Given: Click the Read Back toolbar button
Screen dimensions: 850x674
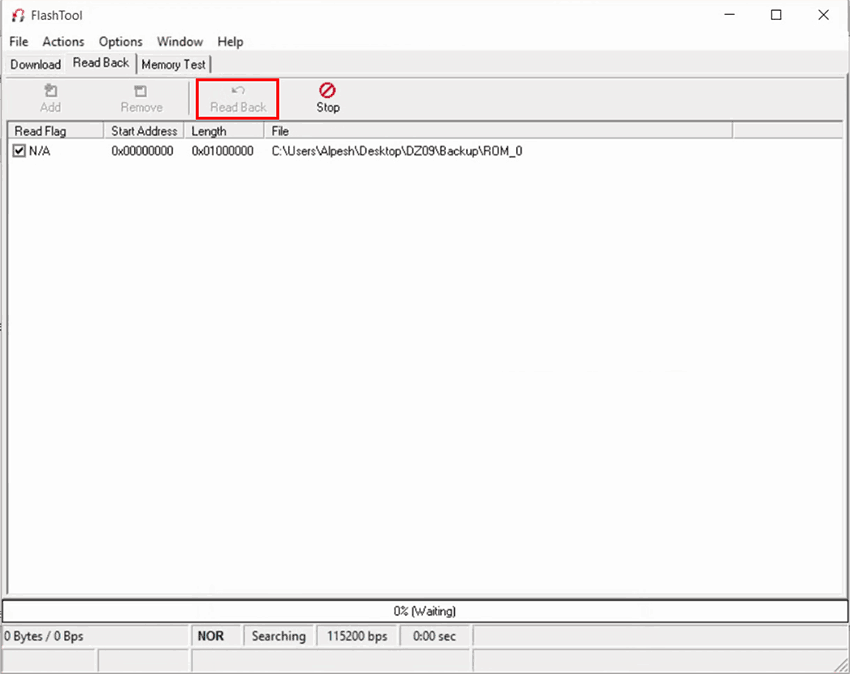Looking at the screenshot, I should coord(238,99).
